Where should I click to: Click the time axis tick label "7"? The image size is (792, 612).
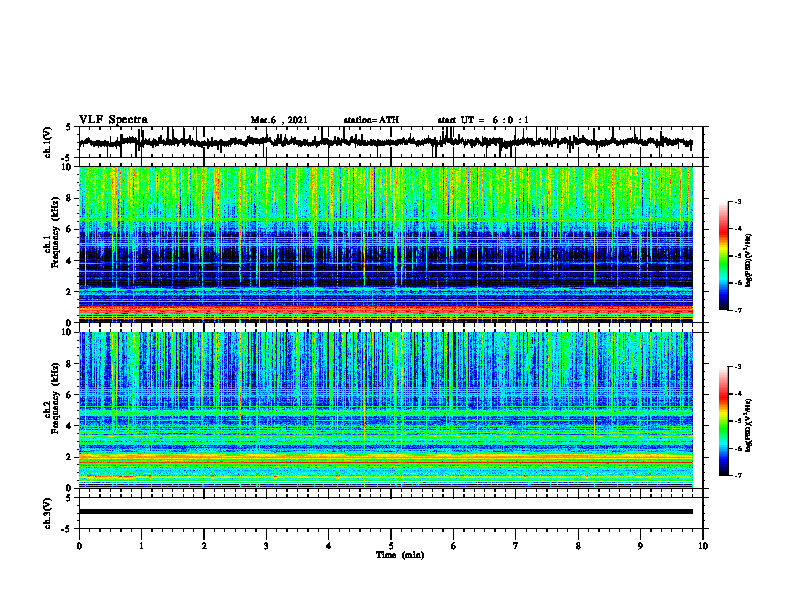point(516,546)
